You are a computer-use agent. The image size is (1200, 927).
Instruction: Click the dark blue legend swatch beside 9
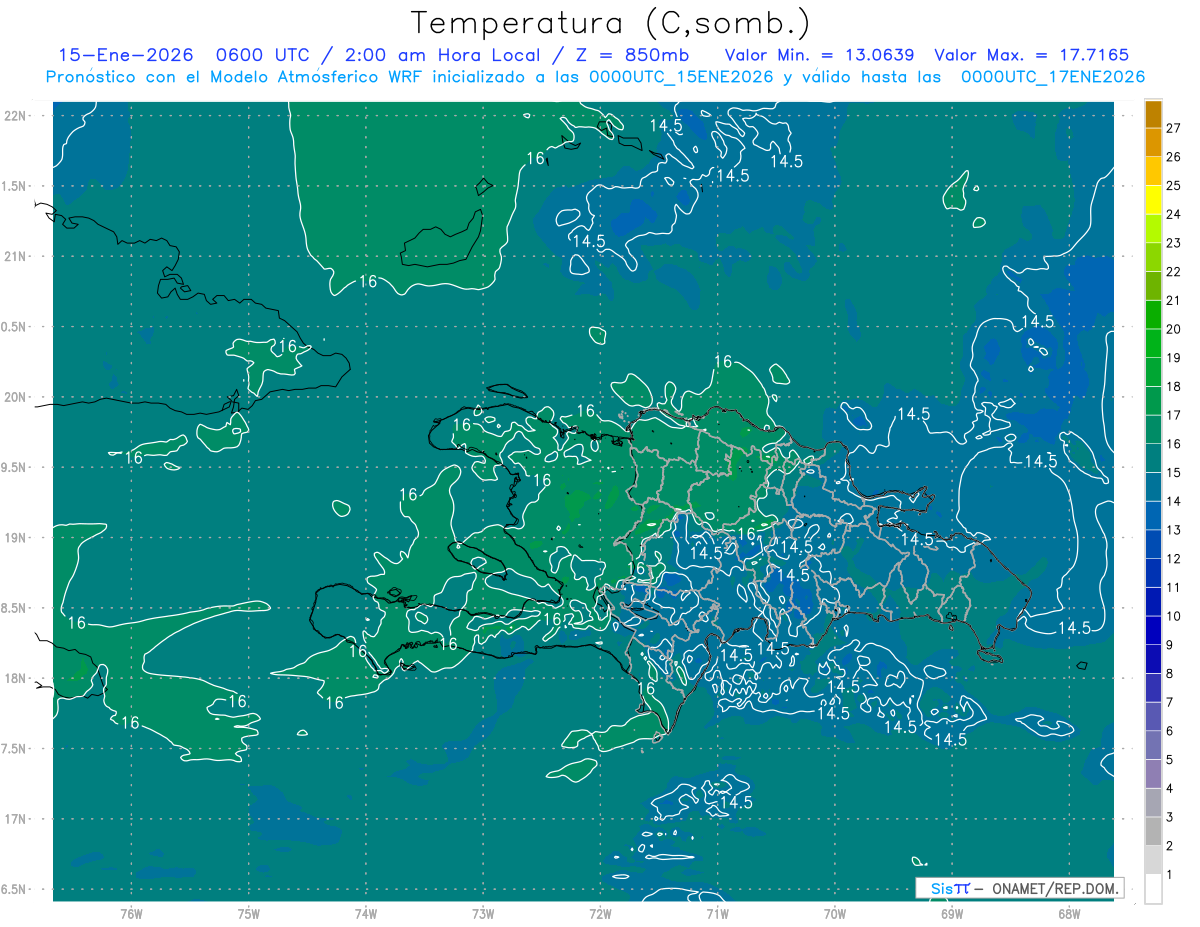[x=1154, y=631]
